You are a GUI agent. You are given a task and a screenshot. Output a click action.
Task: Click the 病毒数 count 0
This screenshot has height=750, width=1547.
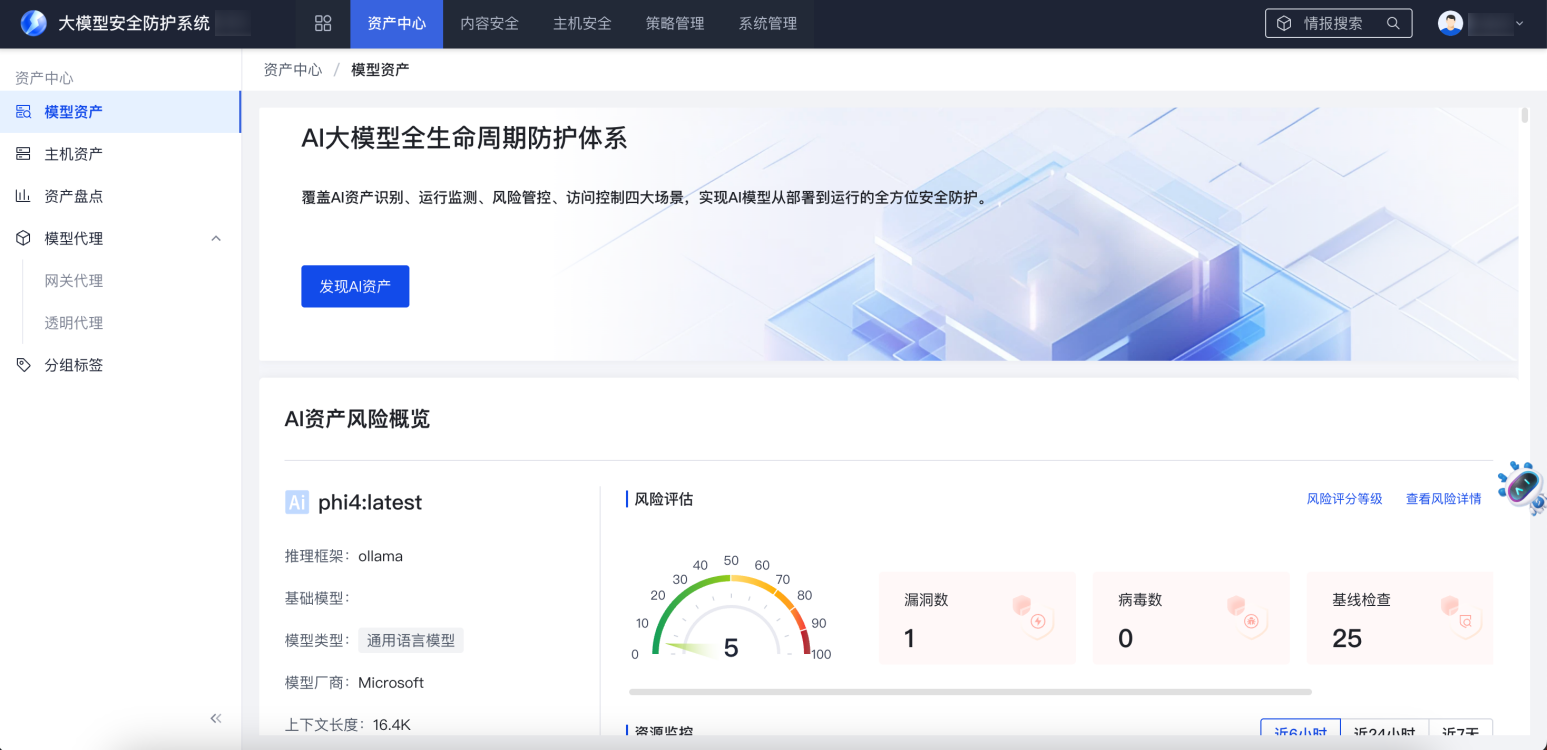(x=1126, y=639)
